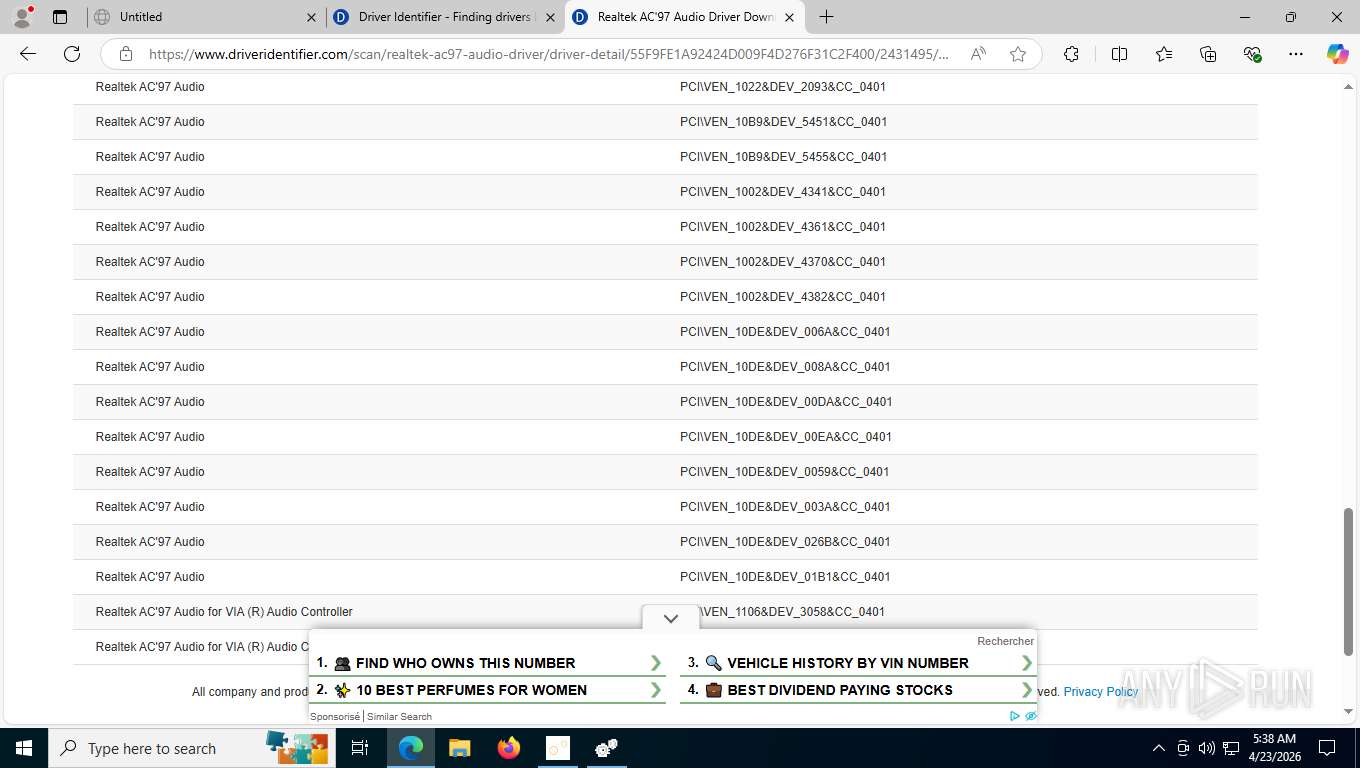Close the Driver Identifier tab
1360x768 pixels.
(x=550, y=17)
